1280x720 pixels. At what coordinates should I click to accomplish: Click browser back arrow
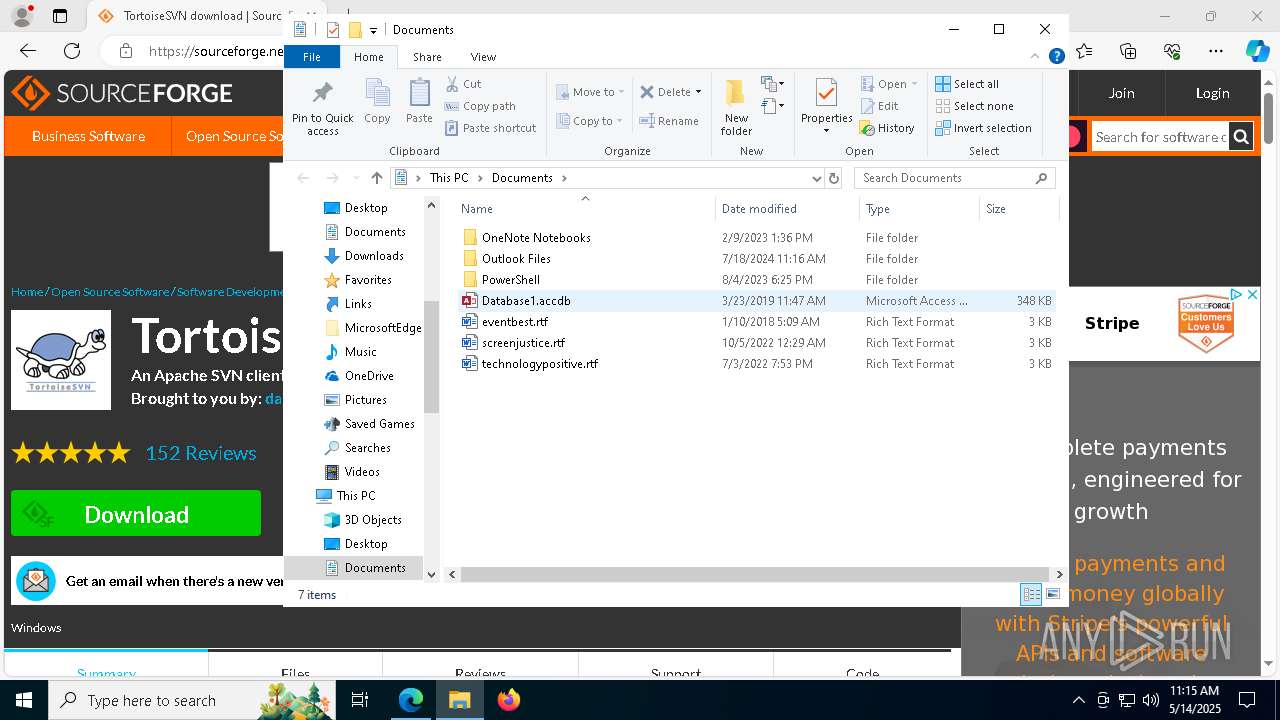click(28, 51)
